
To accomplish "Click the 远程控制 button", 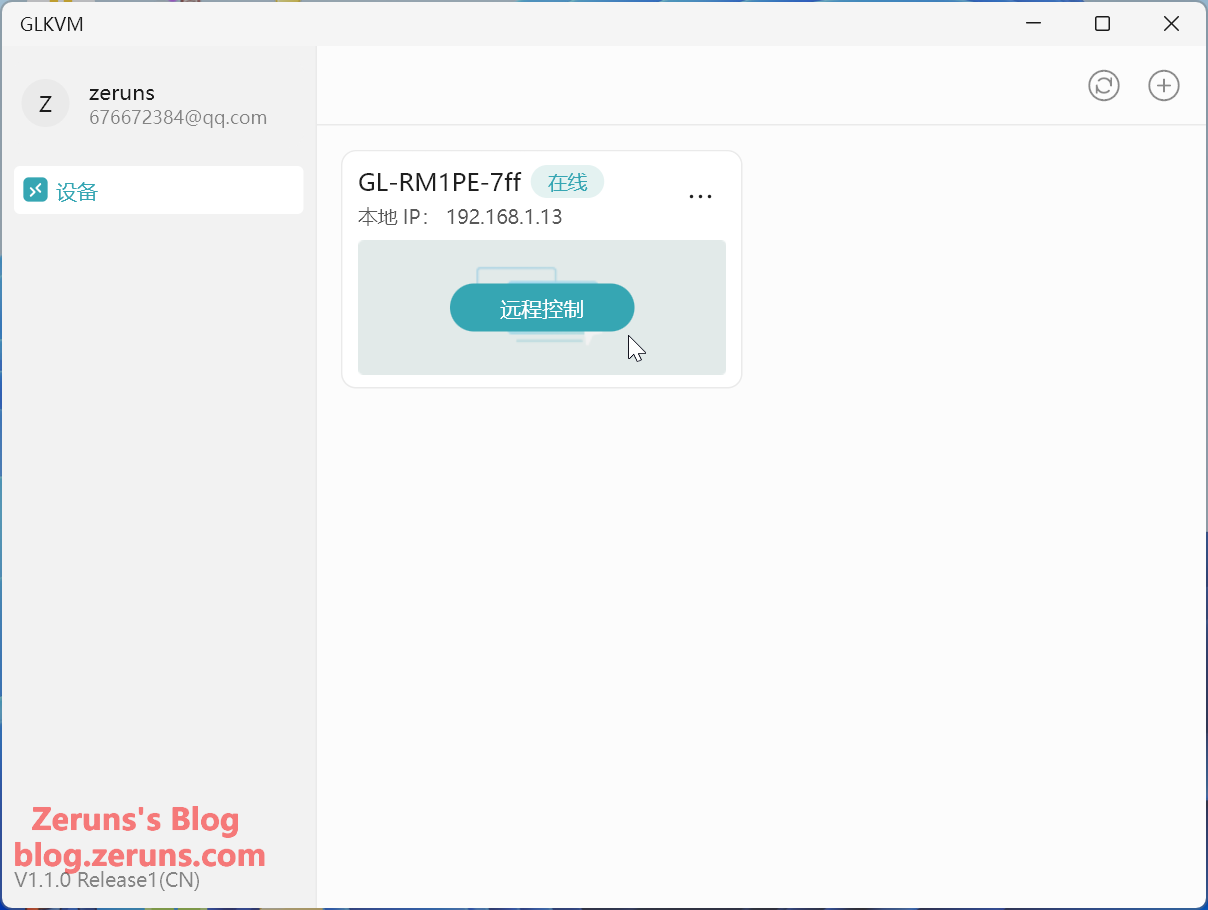I will (541, 308).
